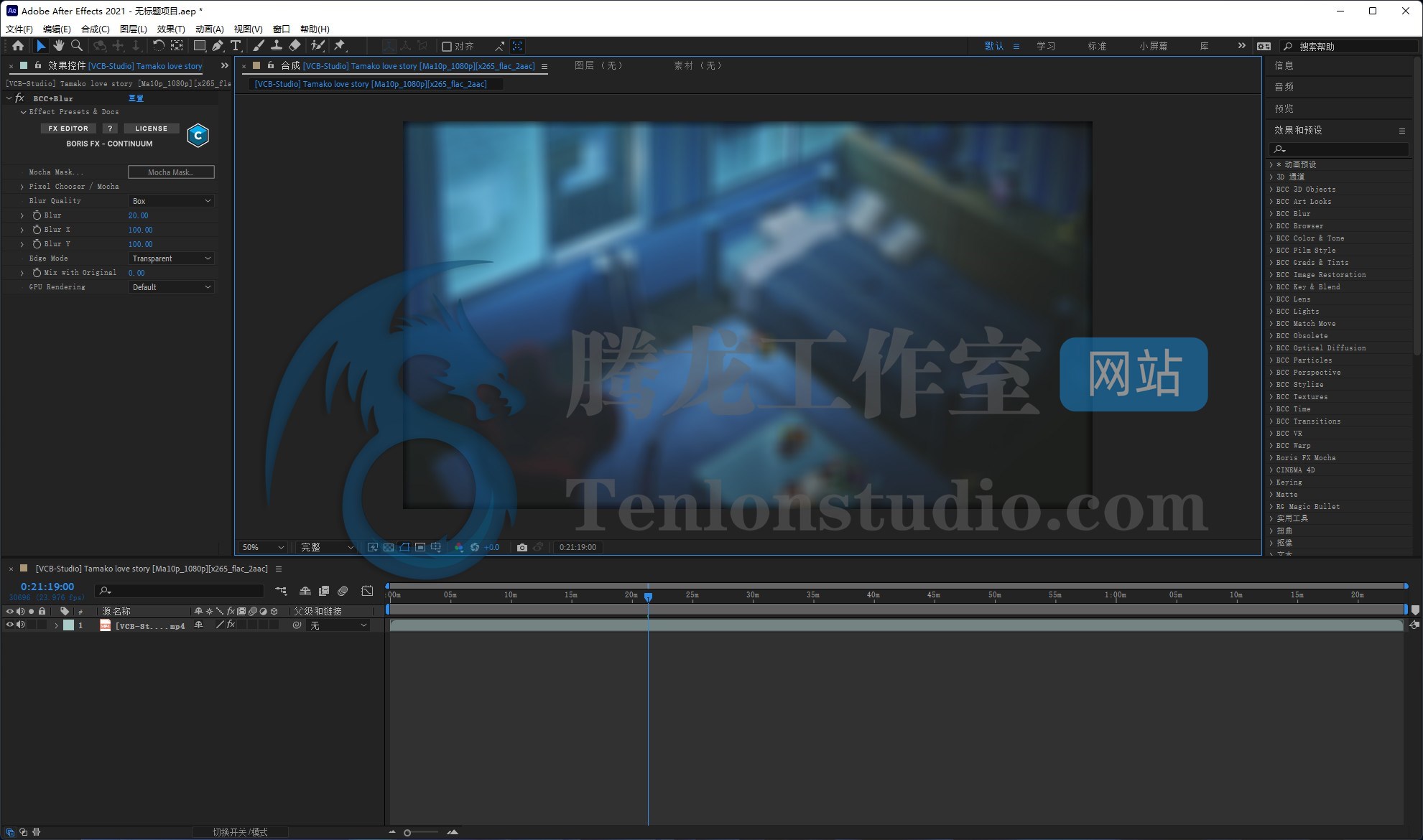The width and height of the screenshot is (1423, 840).
Task: Open the 50% magnification dropdown
Action: point(263,547)
